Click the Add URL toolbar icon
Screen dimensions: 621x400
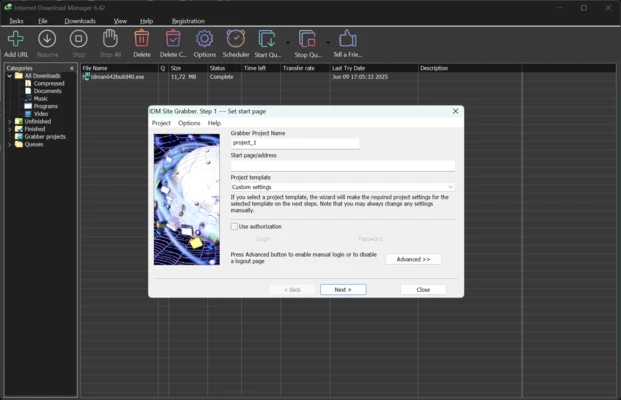(x=16, y=39)
